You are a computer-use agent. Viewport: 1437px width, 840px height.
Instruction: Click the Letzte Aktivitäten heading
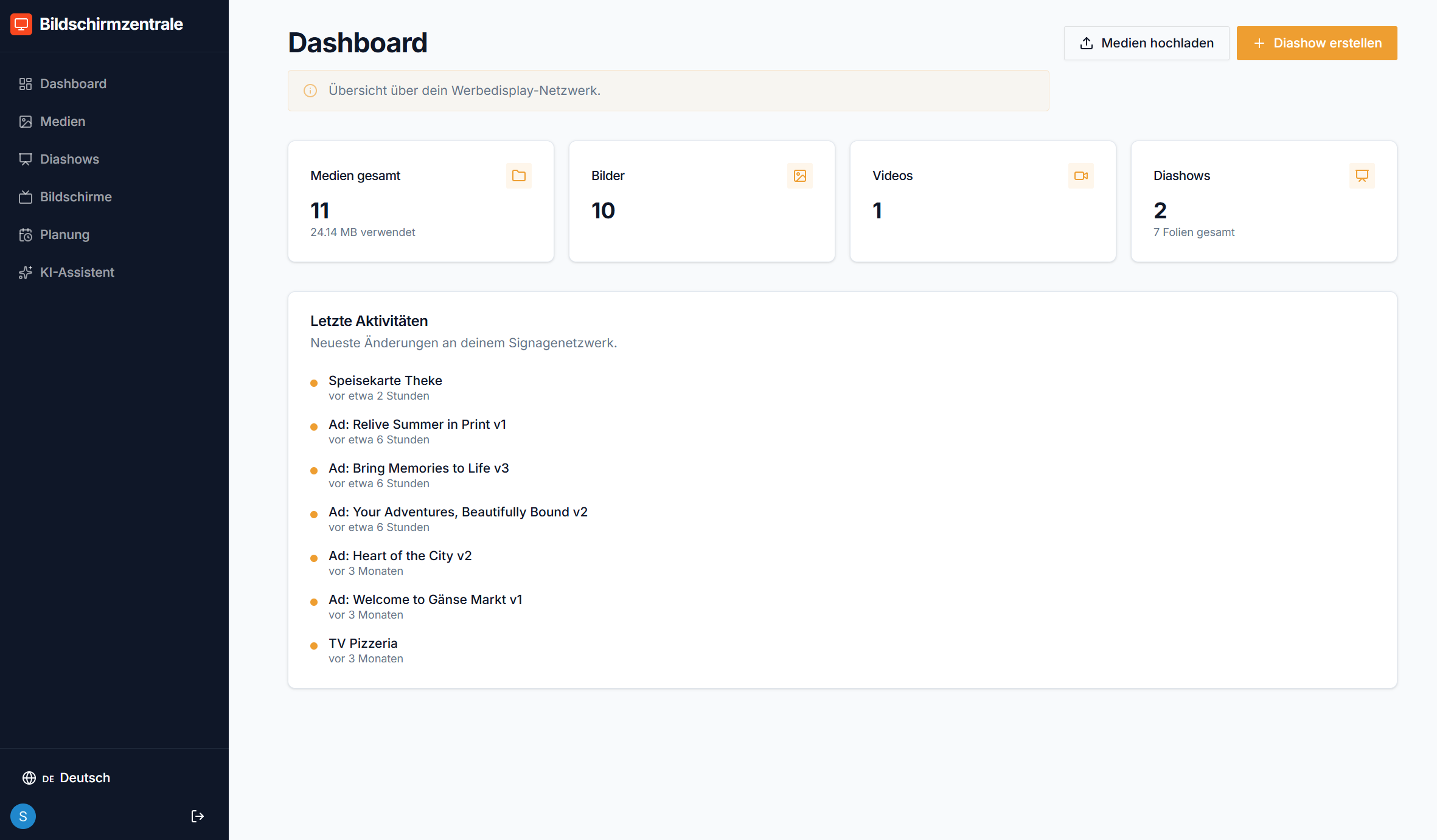[369, 321]
